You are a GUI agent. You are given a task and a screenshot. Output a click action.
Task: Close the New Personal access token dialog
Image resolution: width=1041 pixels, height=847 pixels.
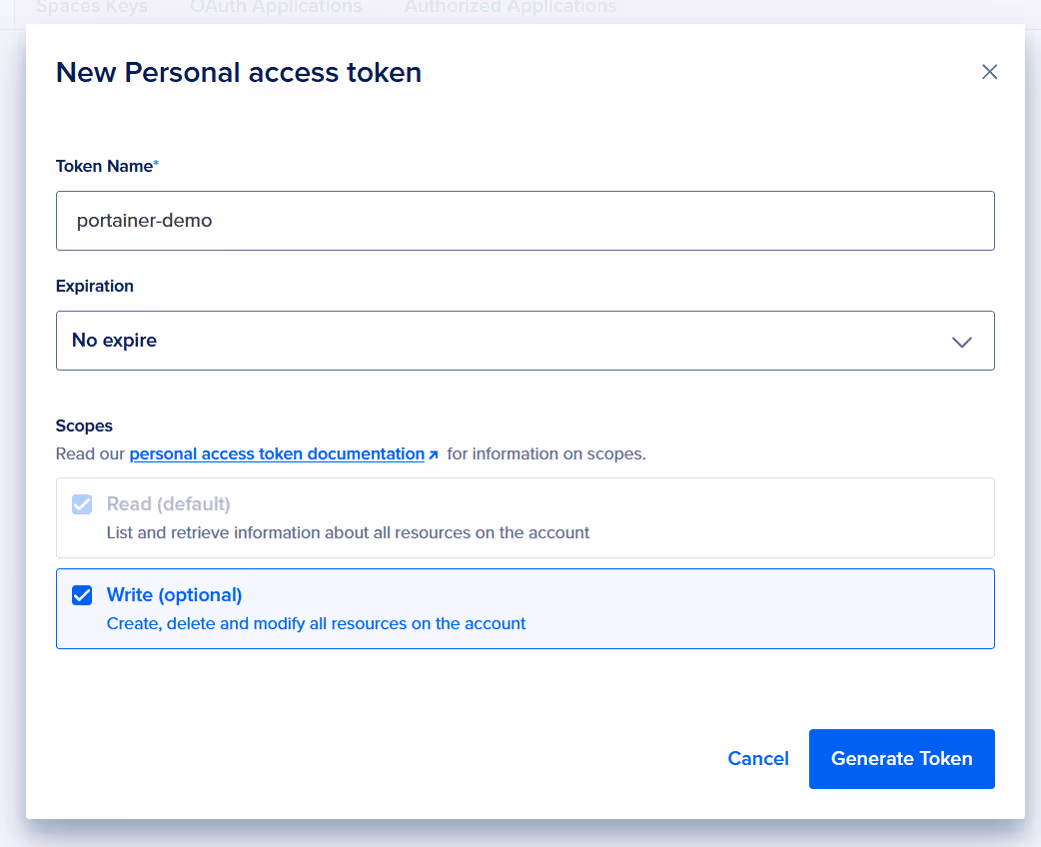(x=989, y=72)
